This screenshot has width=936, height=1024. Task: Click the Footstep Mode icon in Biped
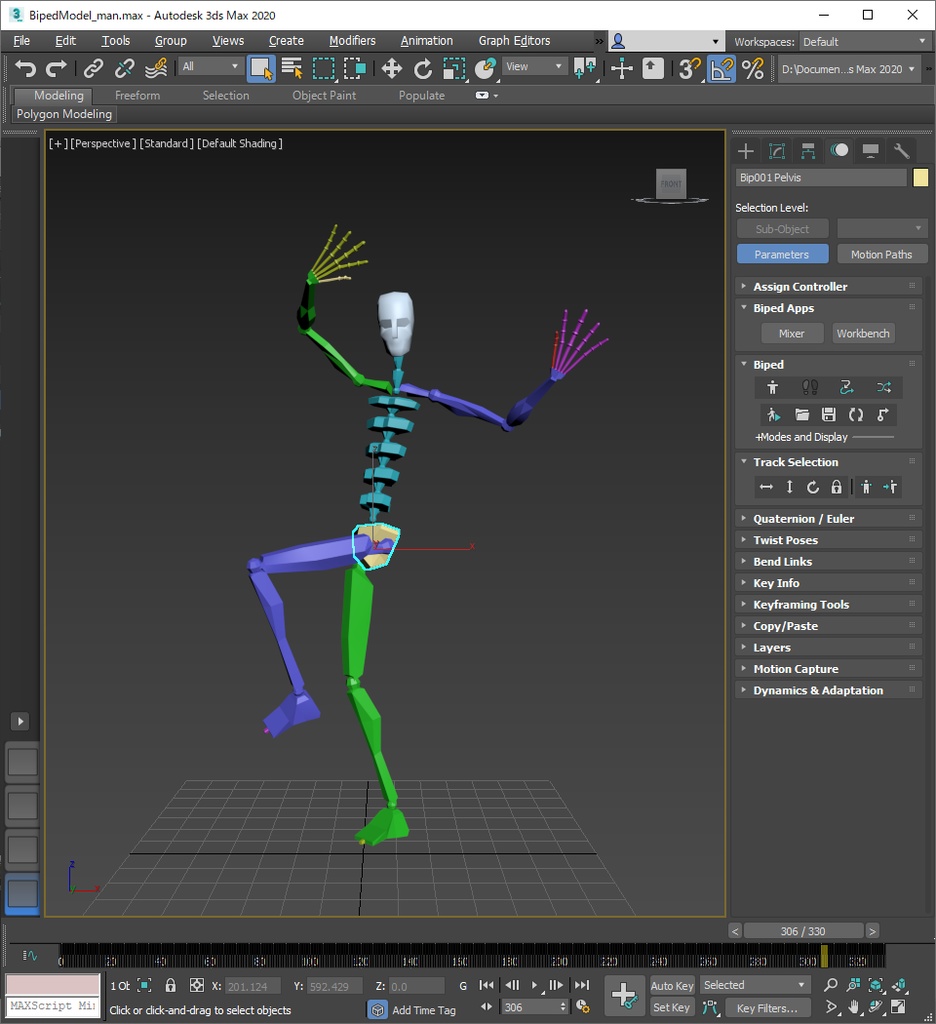[810, 387]
